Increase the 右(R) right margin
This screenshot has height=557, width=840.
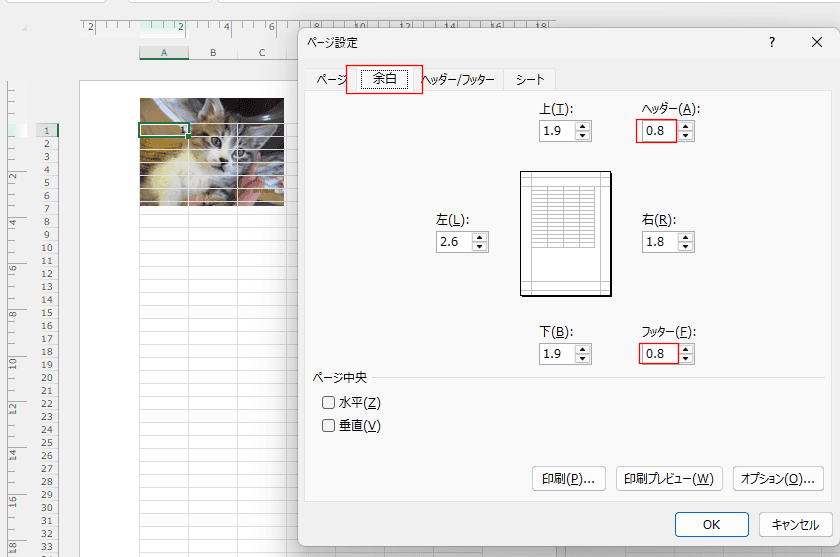686,238
